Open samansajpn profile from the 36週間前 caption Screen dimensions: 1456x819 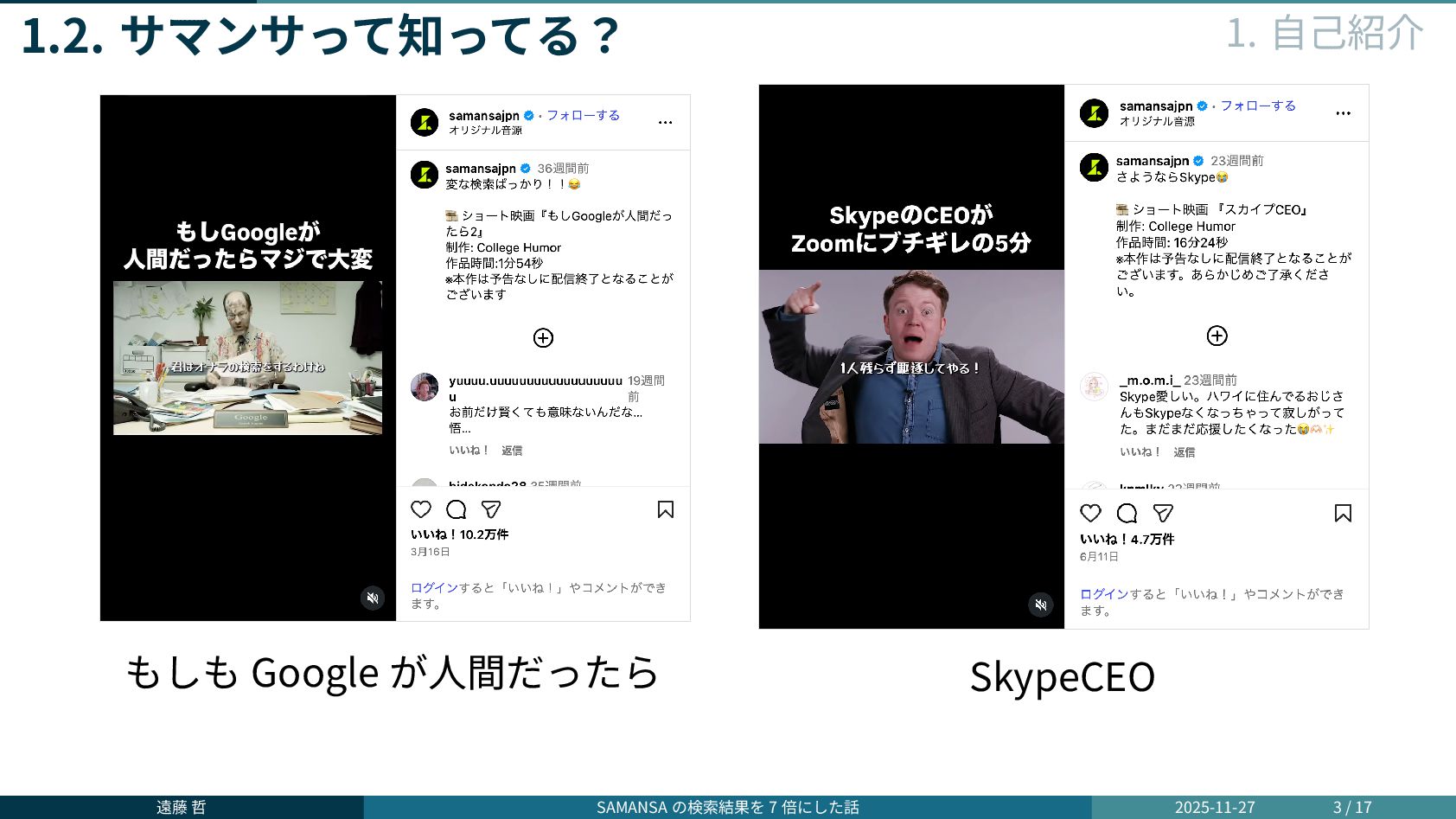tap(481, 169)
